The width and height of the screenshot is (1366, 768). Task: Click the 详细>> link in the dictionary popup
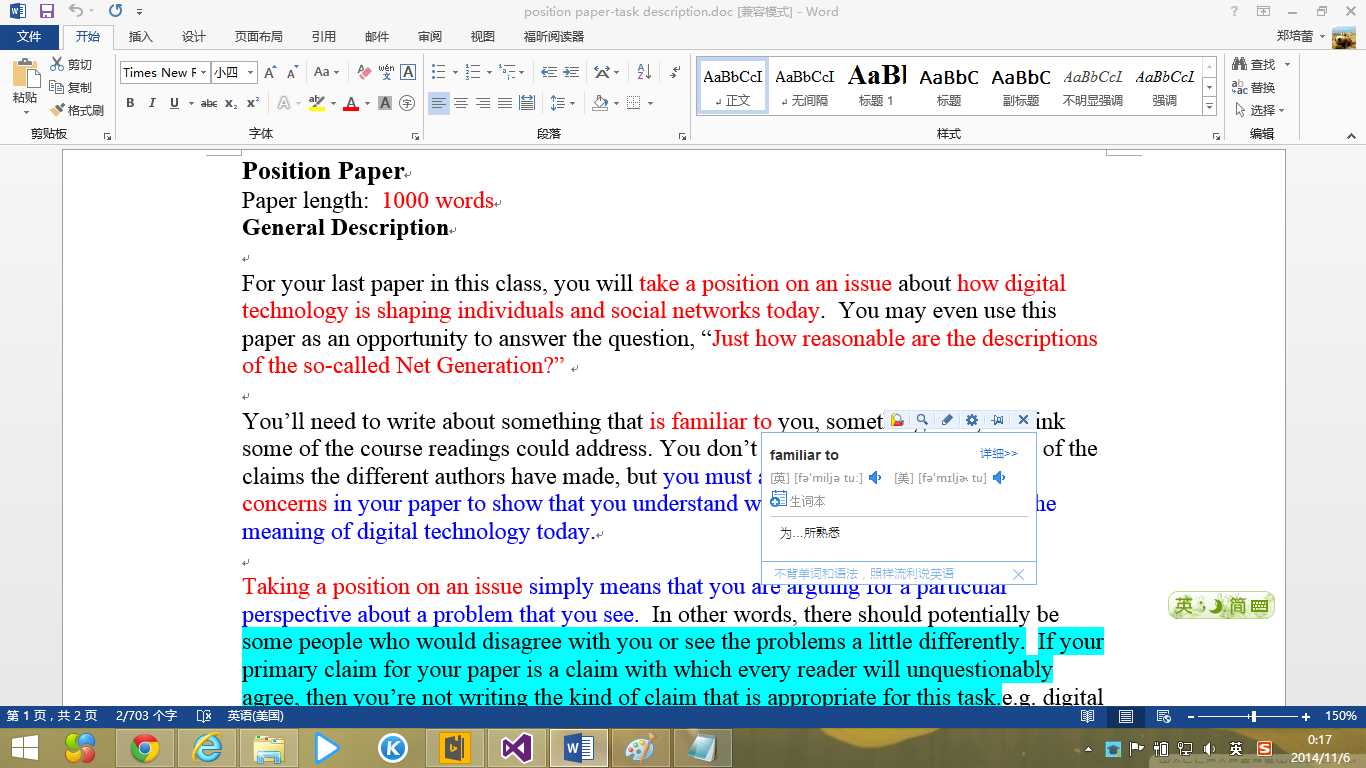click(x=998, y=454)
